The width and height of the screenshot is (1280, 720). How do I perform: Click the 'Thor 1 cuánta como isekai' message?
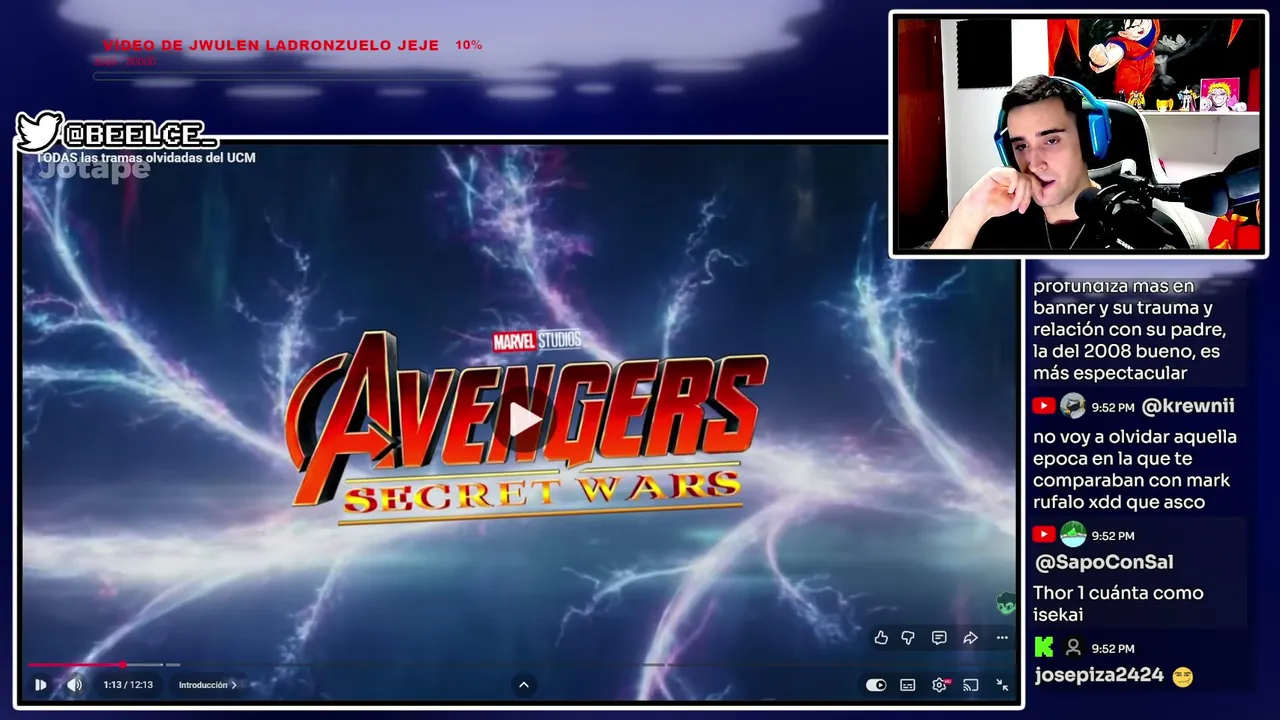1118,604
